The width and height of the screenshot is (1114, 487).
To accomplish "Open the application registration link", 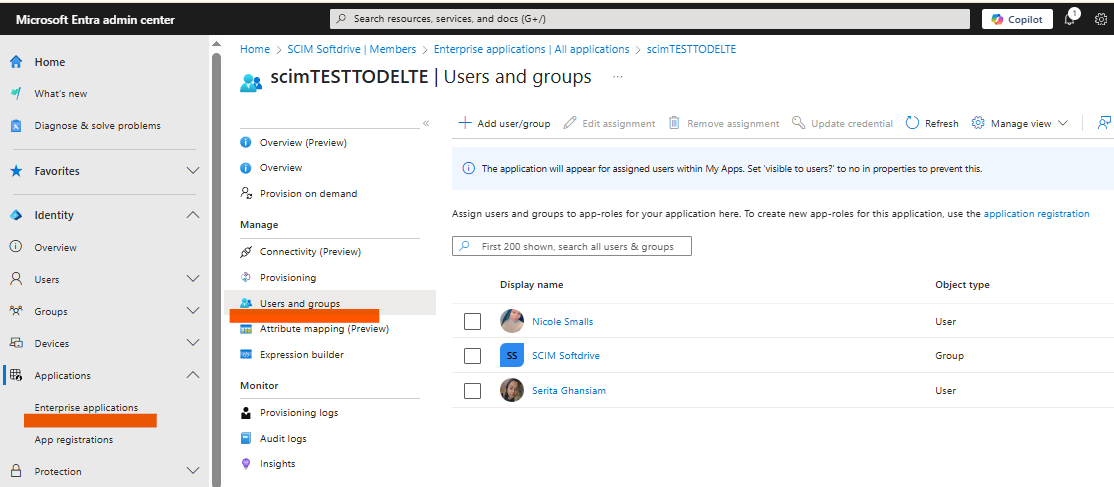I will click(x=1037, y=213).
